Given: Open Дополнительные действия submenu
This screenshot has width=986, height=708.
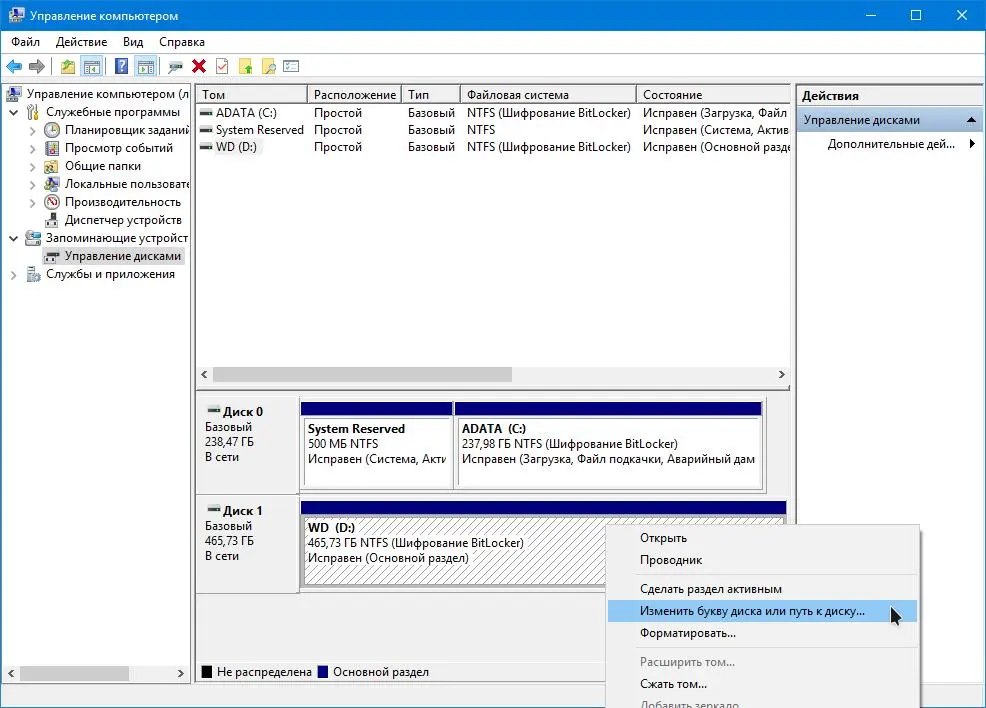Looking at the screenshot, I should (890, 144).
